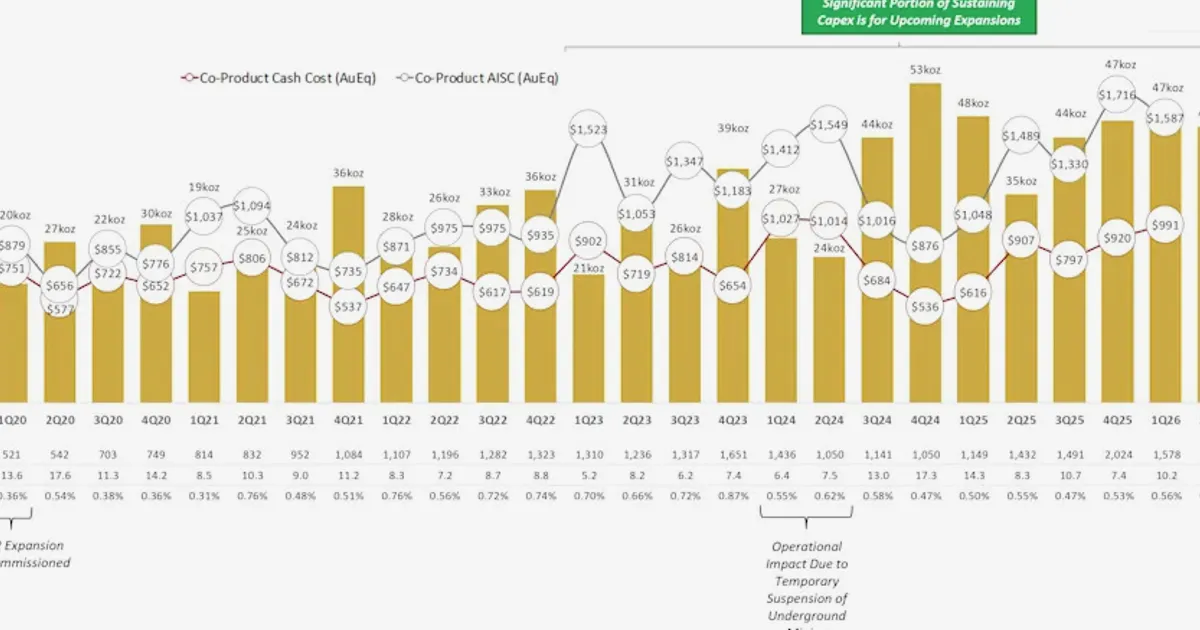Select the $1,523 AISC data label
Screen dimensions: 1200x630
click(589, 129)
